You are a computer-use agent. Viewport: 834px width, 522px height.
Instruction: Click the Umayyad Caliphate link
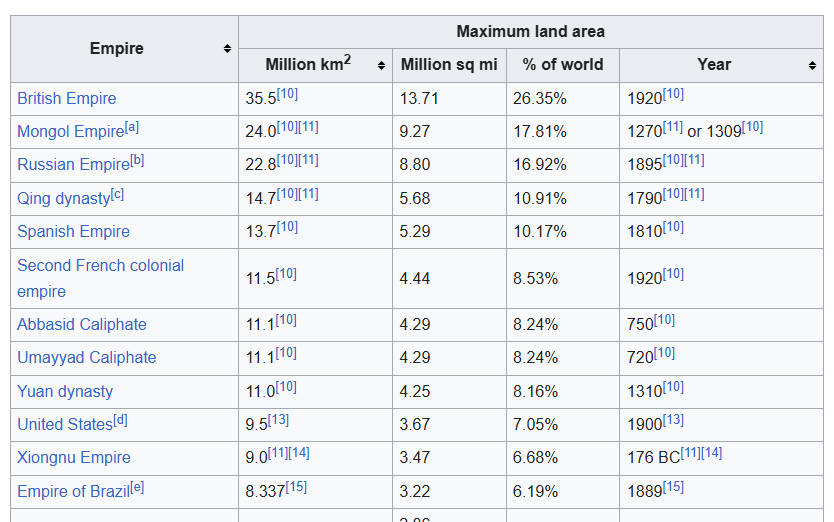(86, 357)
